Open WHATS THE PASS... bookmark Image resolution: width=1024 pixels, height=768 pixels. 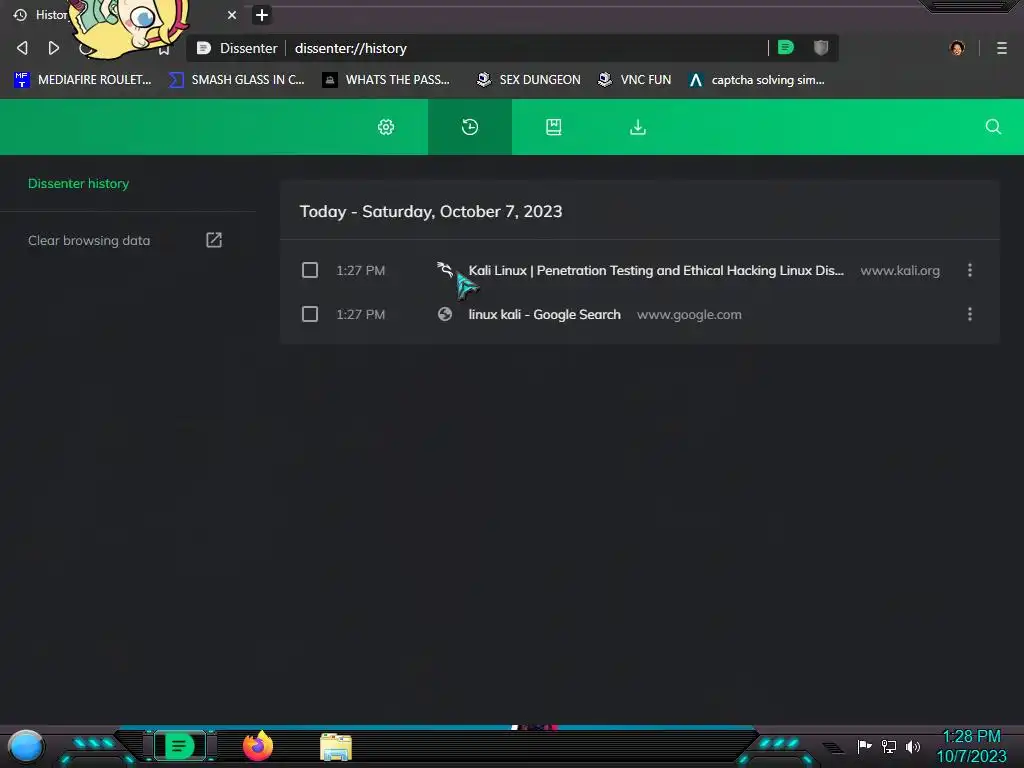[386, 80]
